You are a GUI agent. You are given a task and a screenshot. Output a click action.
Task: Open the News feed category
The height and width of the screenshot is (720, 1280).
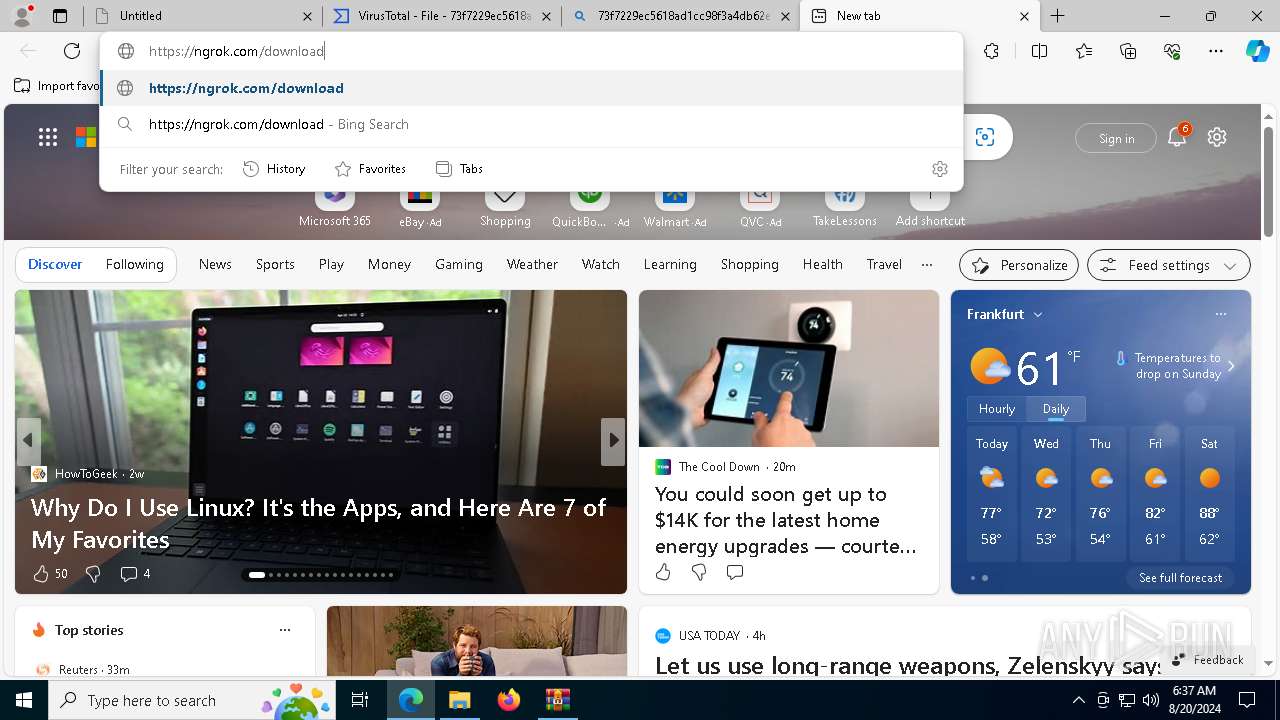[215, 265]
